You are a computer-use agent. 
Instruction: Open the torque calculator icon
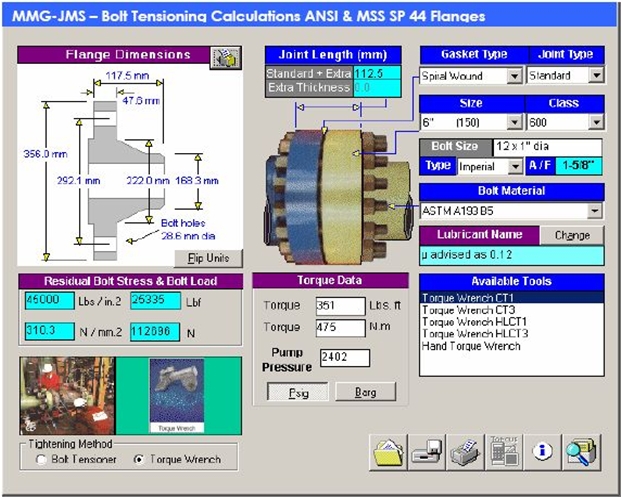(x=501, y=453)
